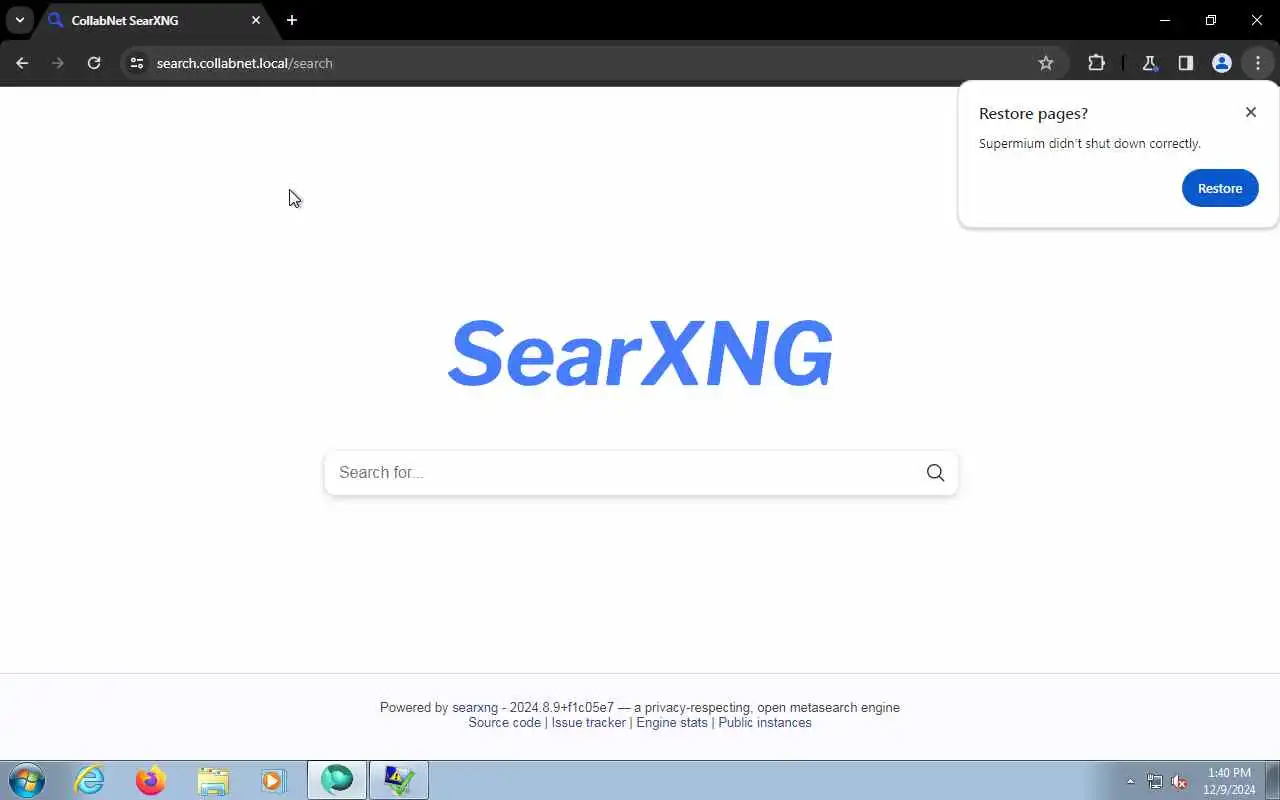Image resolution: width=1280 pixels, height=800 pixels.
Task: Toggle the side panel icon
Action: (1186, 63)
